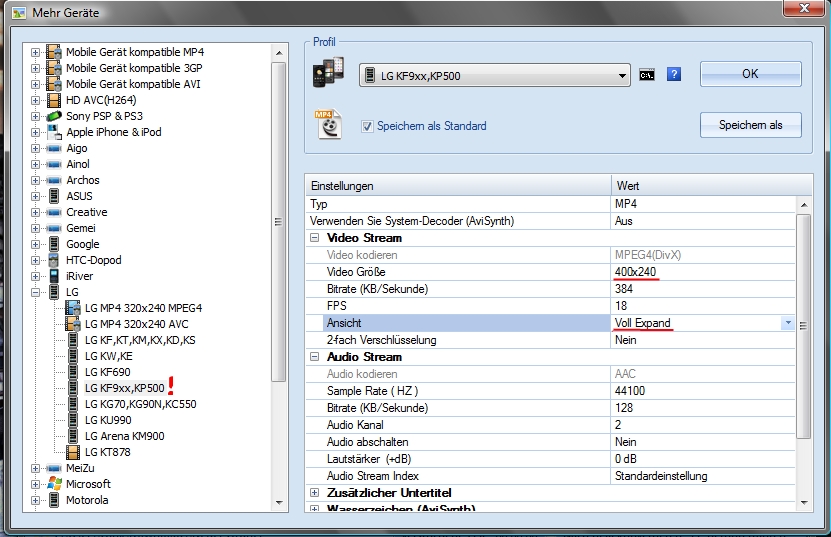The height and width of the screenshot is (537, 831).
Task: Click the Aigo device icon
Action: pyautogui.click(x=54, y=148)
